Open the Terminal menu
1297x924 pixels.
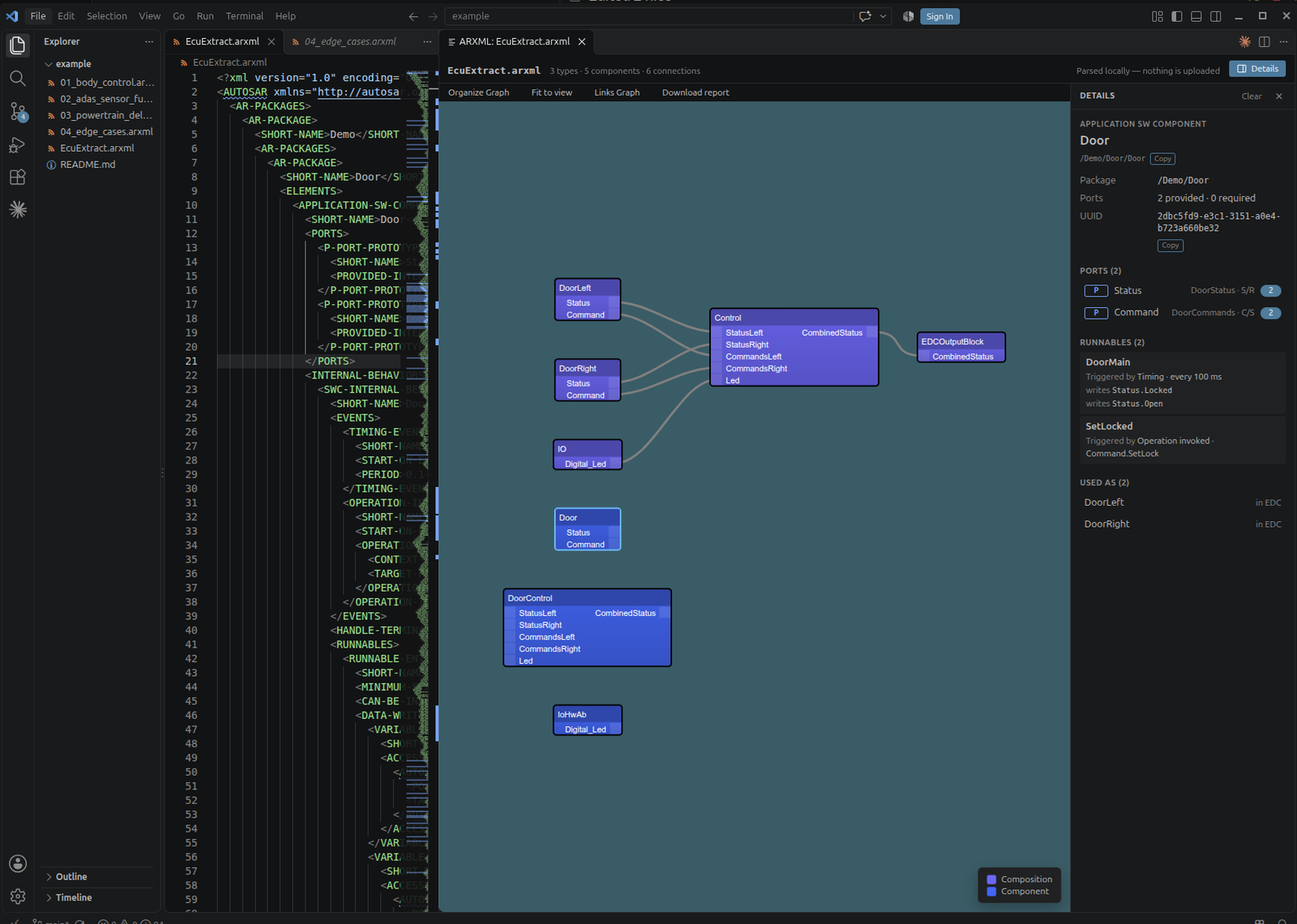tap(245, 16)
